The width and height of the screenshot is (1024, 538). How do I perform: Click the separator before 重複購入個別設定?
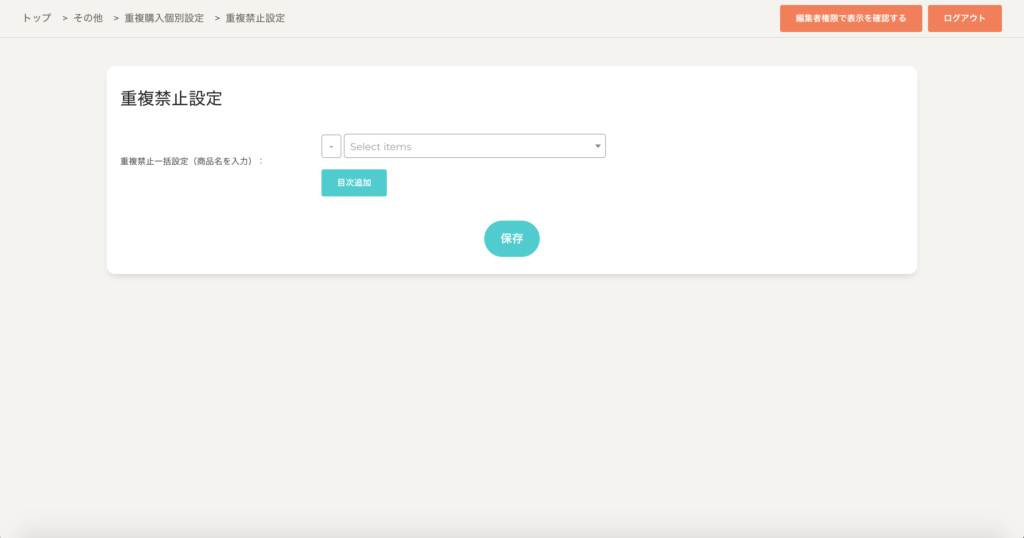pos(116,18)
